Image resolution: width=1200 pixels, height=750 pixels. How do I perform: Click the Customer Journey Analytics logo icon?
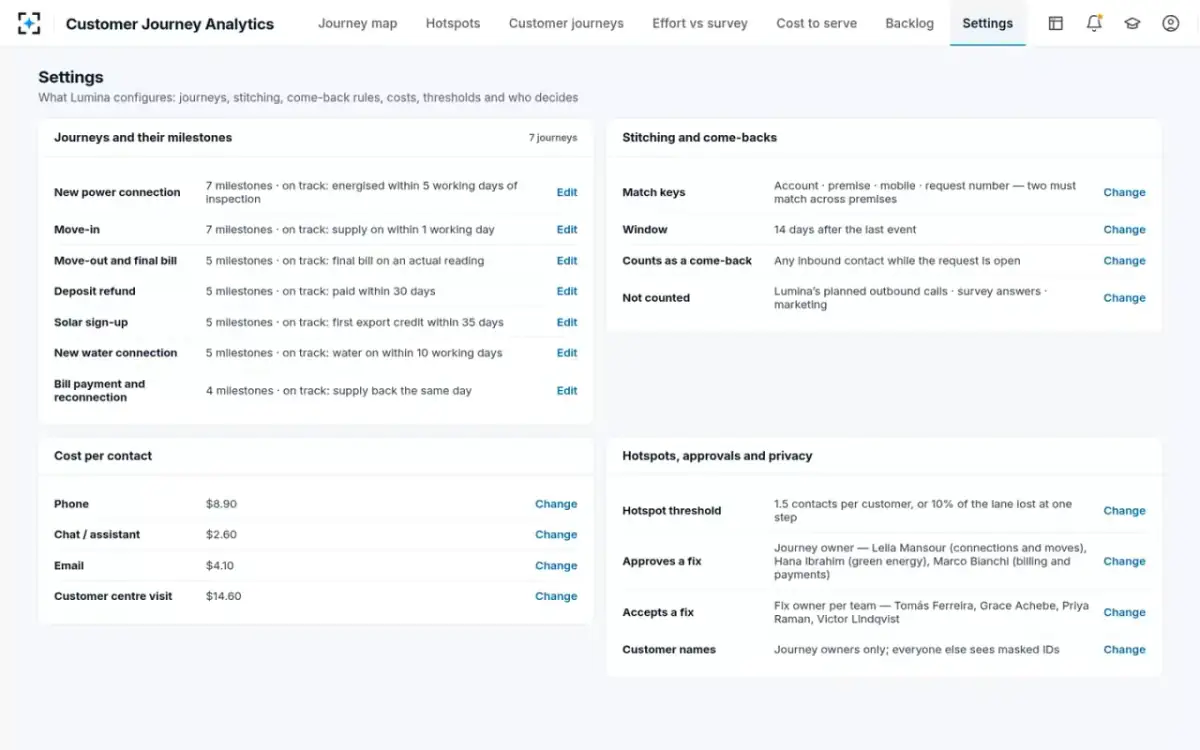pyautogui.click(x=29, y=23)
